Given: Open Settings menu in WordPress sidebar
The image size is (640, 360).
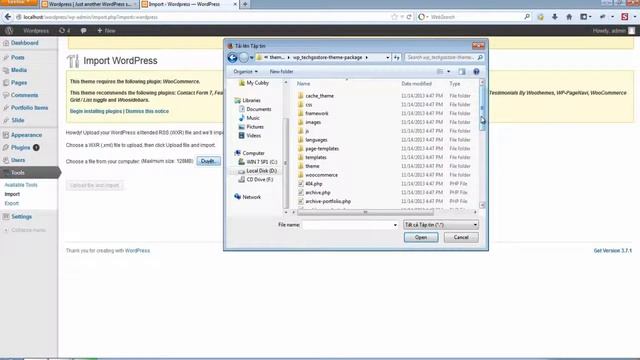Looking at the screenshot, I should (x=21, y=217).
